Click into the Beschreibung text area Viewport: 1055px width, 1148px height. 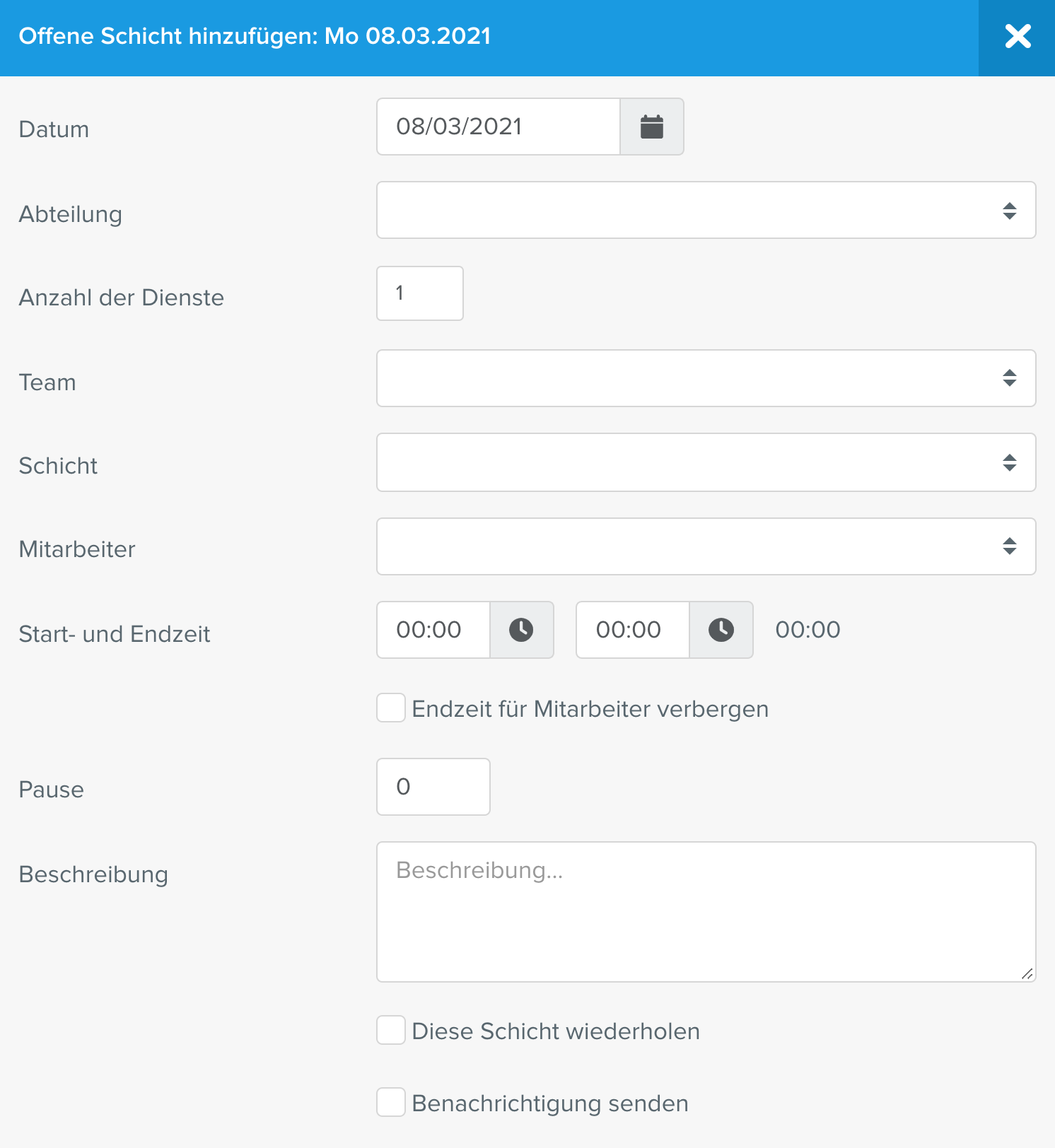click(706, 912)
